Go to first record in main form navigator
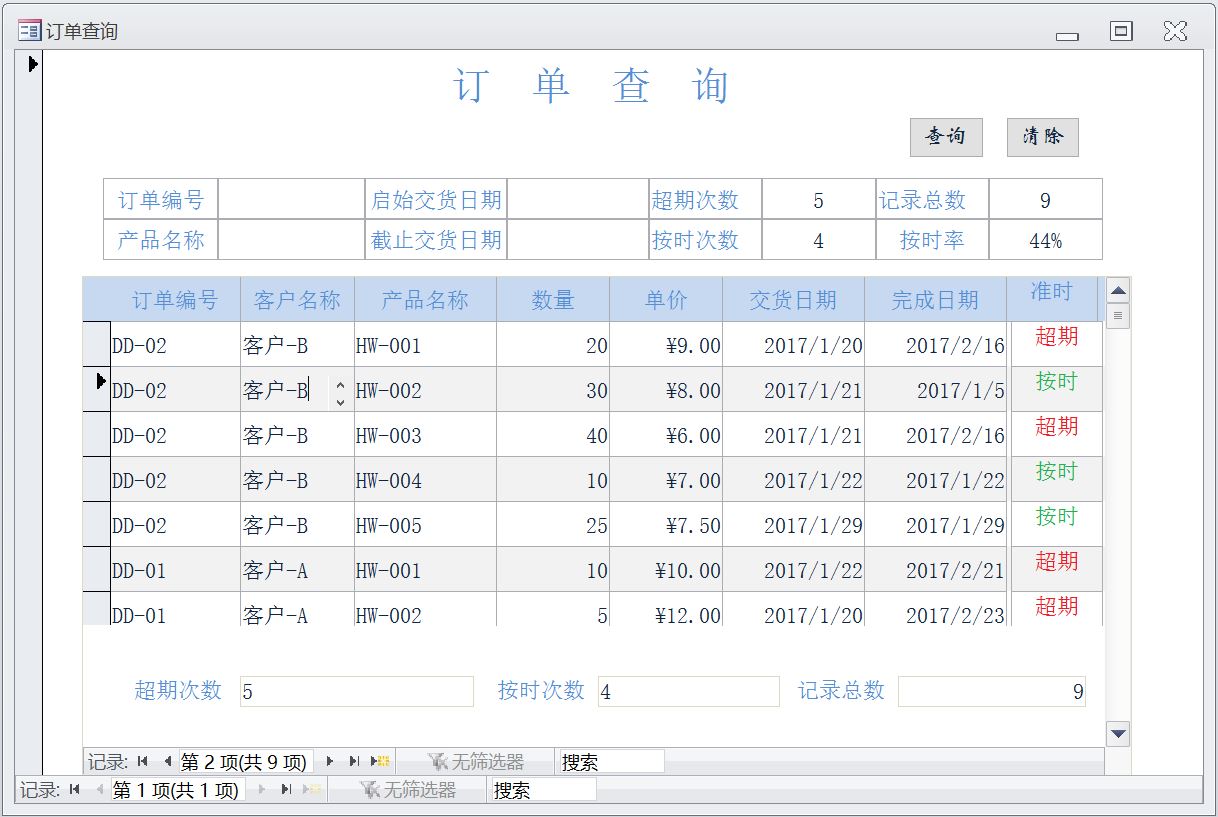The image size is (1218, 817). 75,790
